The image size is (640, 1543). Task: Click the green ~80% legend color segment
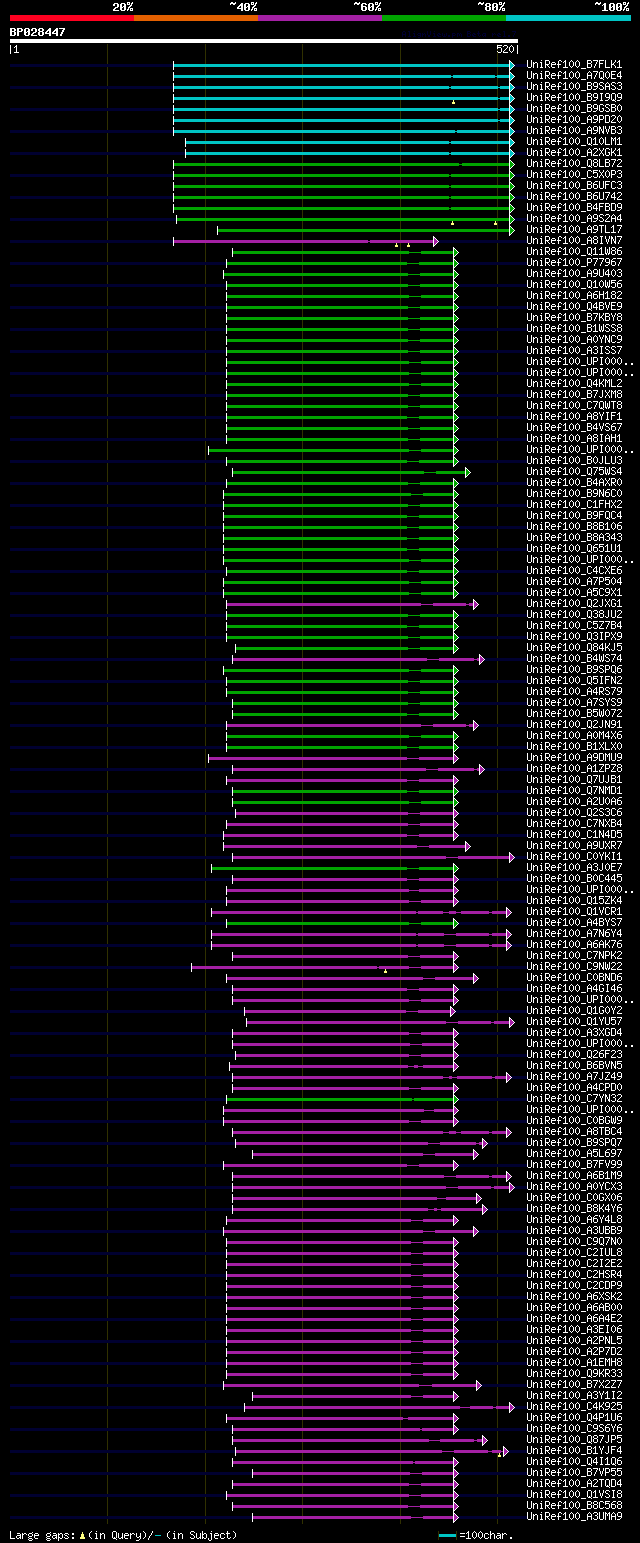pyautogui.click(x=444, y=18)
